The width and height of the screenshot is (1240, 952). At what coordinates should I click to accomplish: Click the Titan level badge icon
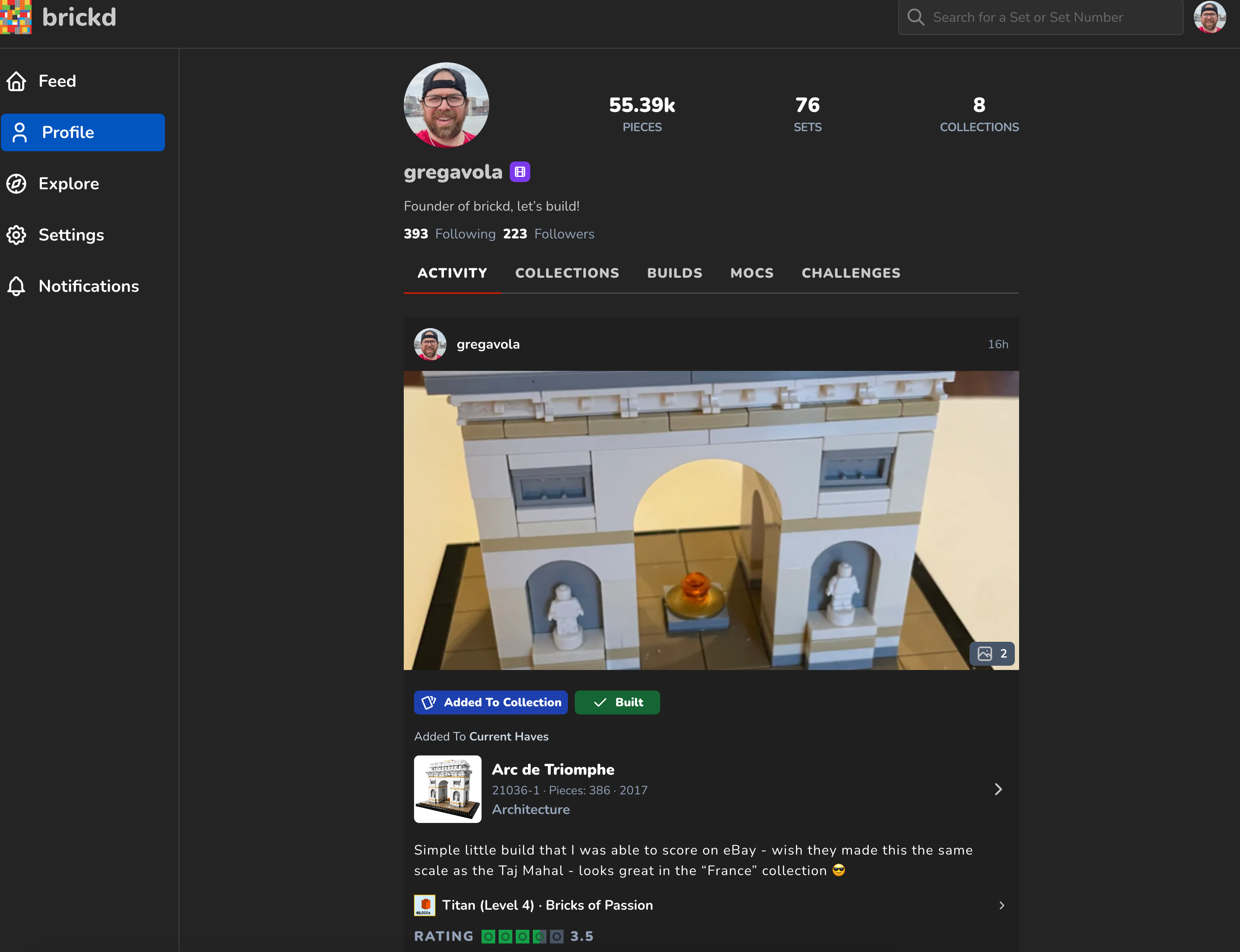424,905
